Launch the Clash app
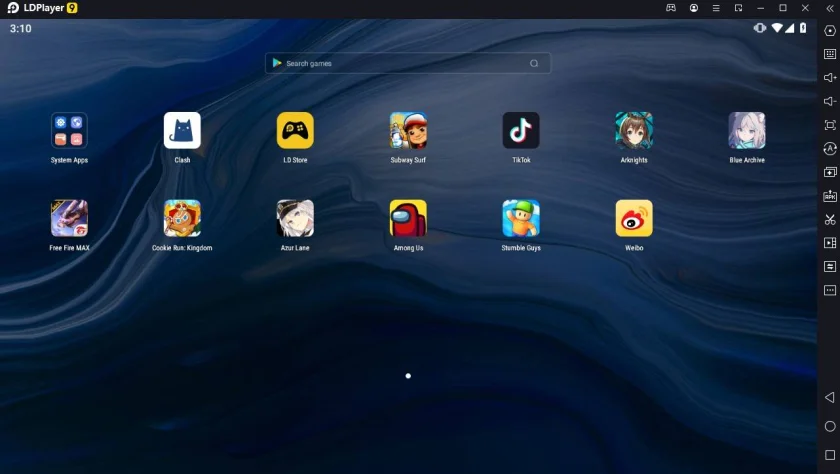Image resolution: width=840 pixels, height=474 pixels. (182, 130)
